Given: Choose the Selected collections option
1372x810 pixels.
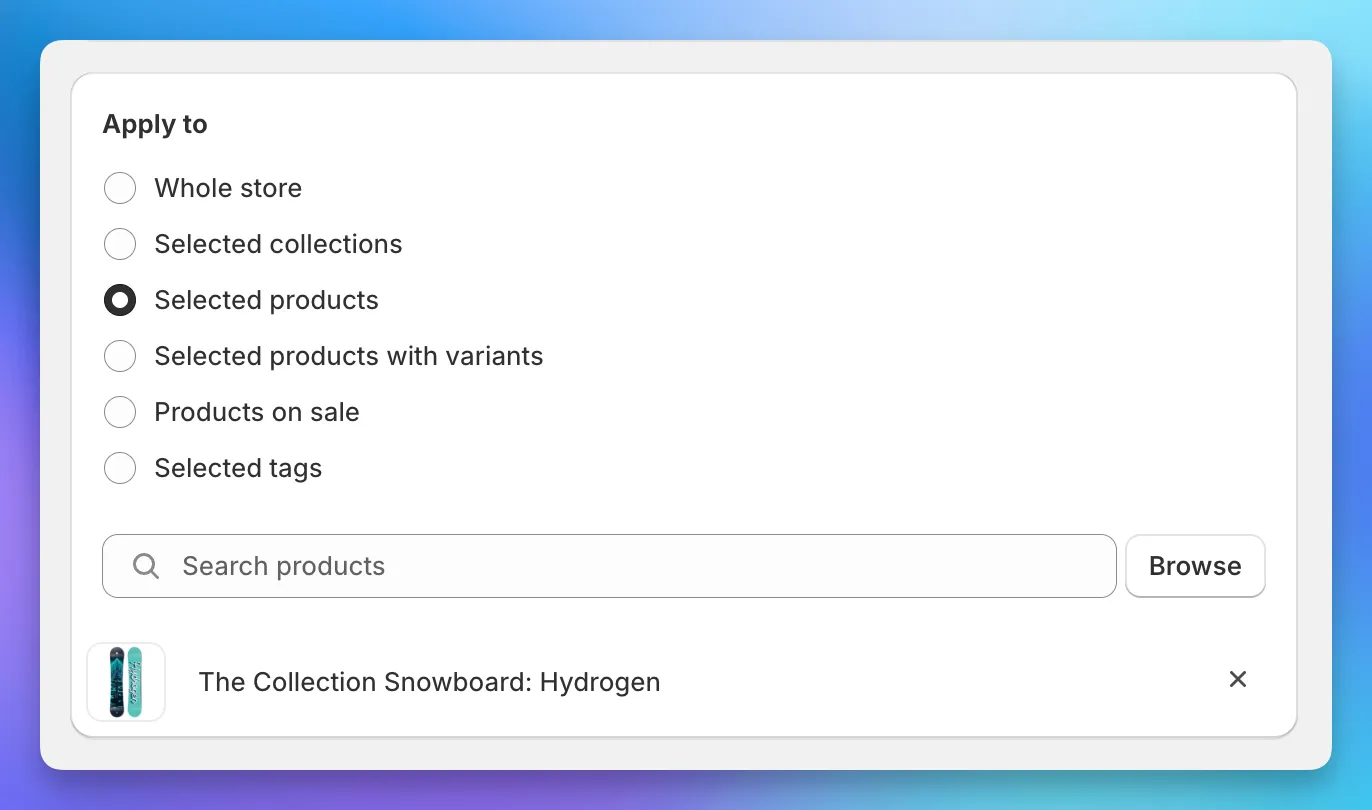Looking at the screenshot, I should tap(119, 244).
